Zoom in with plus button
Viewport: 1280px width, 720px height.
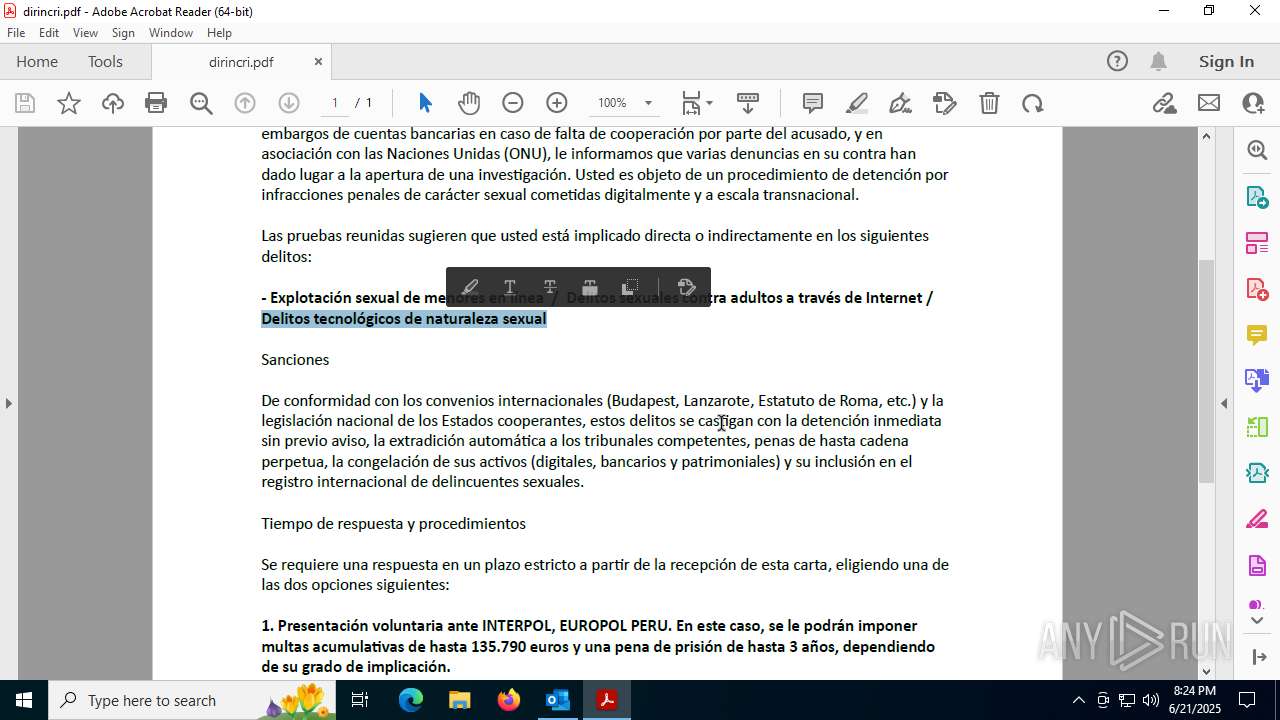point(557,103)
